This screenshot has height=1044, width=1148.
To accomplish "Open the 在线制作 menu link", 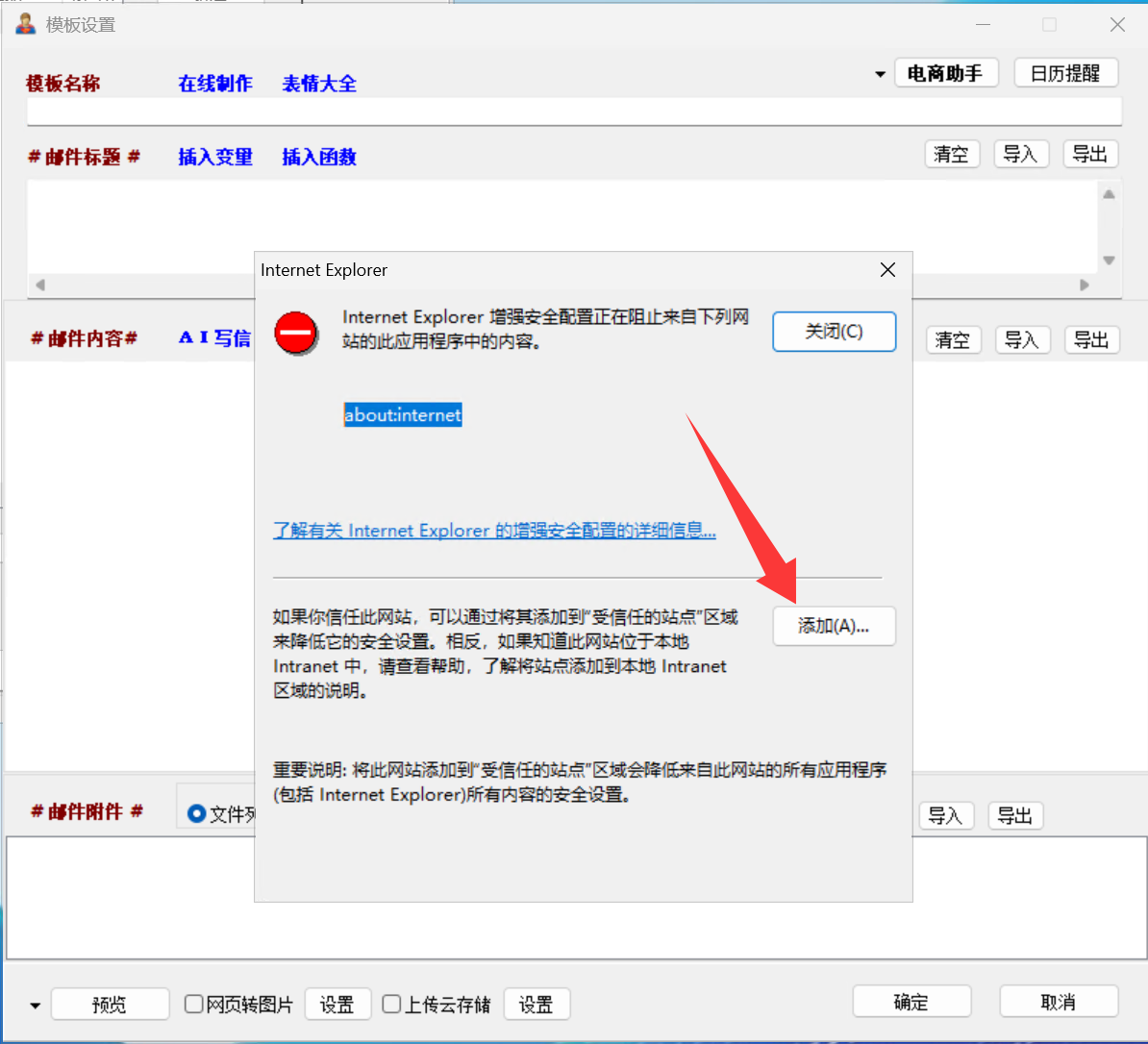I will click(215, 84).
